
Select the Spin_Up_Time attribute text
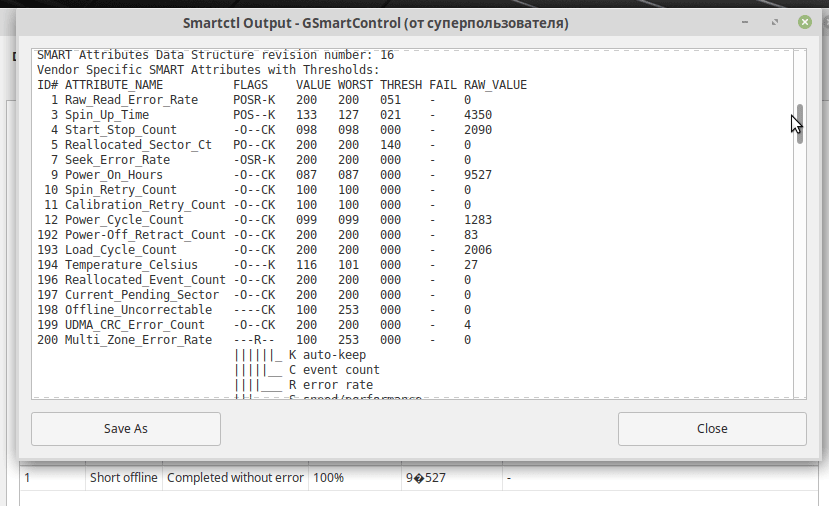[x=107, y=115]
